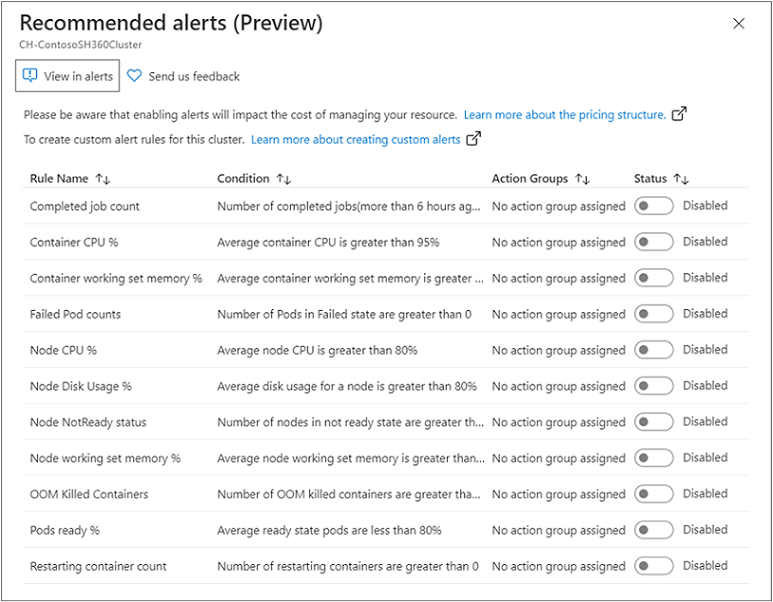
Task: Enable the Completed job count alert
Action: tap(653, 206)
